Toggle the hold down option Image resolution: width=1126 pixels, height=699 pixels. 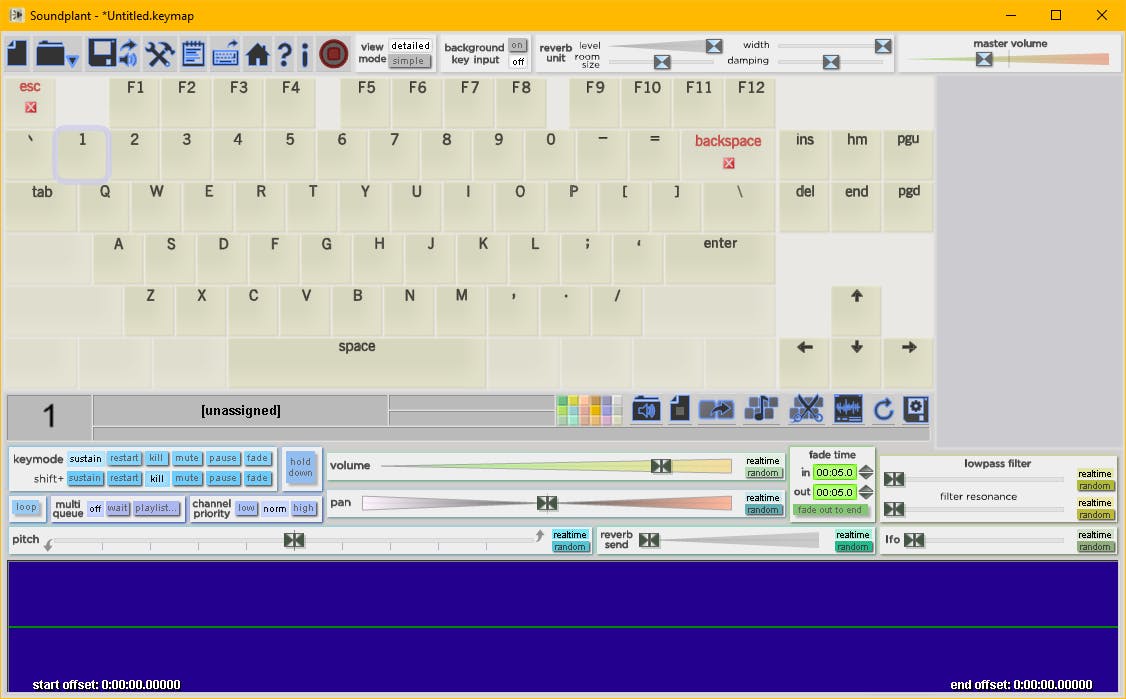tap(301, 468)
